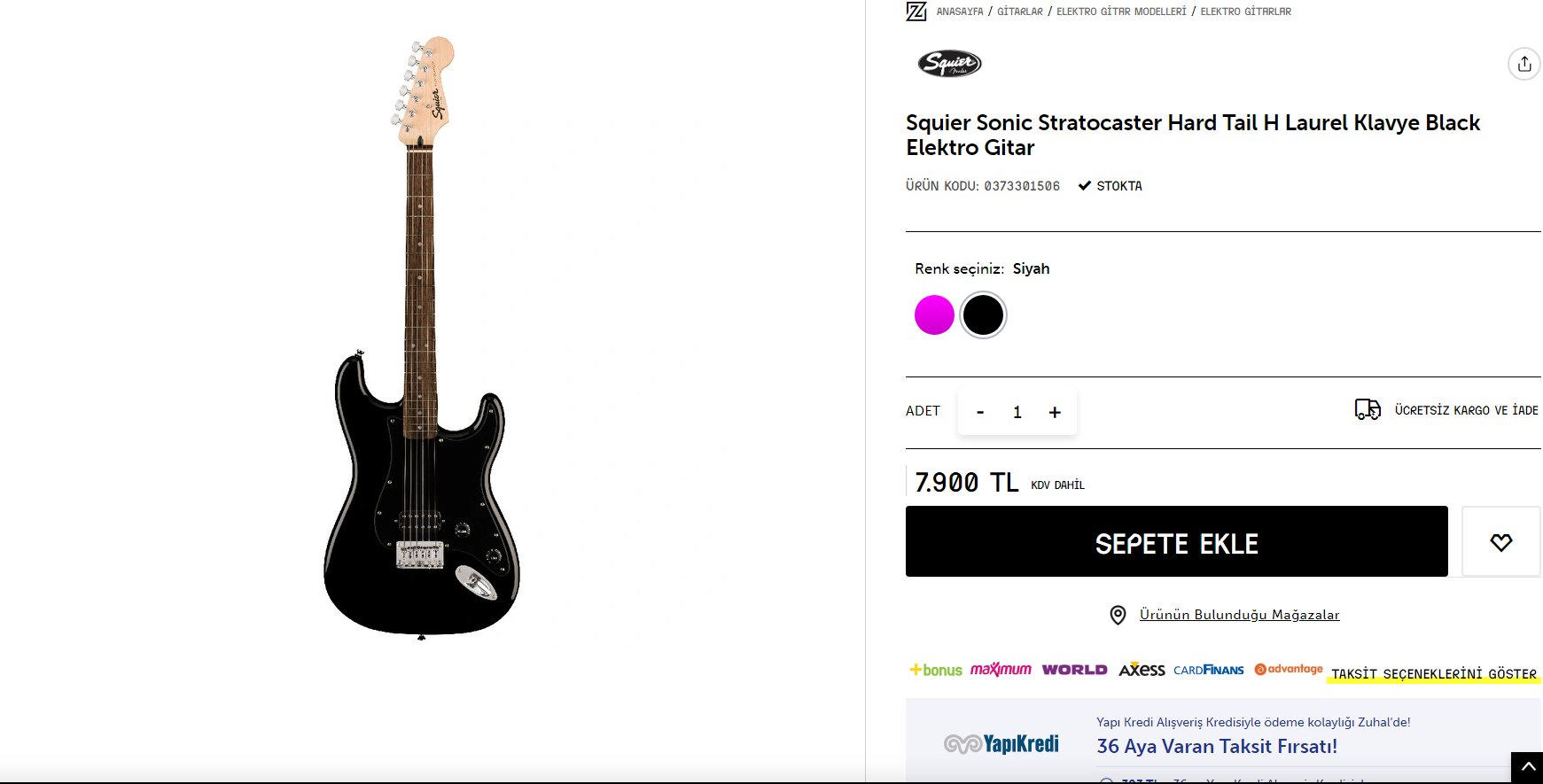Open Ürünün Bulunduğu Mağazalar link

(1239, 615)
